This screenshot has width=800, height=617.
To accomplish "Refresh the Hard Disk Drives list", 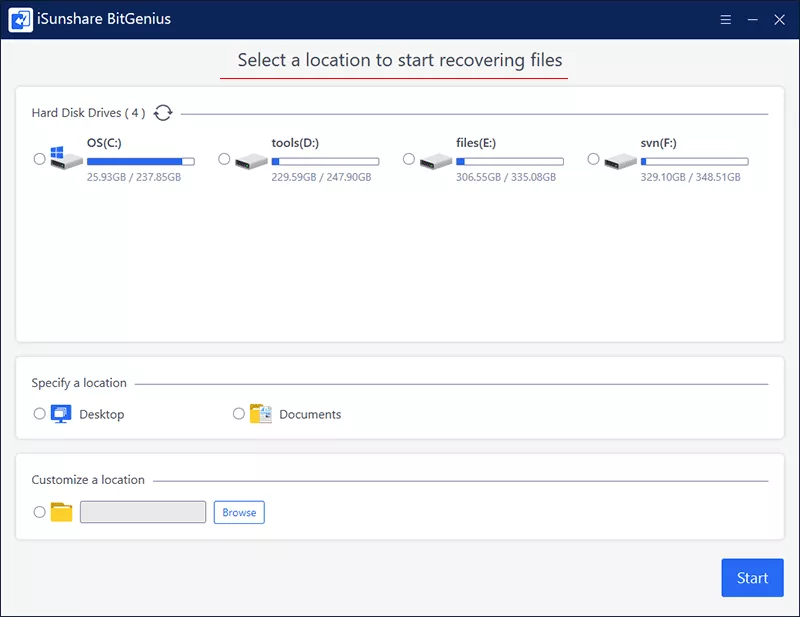I will coord(163,112).
